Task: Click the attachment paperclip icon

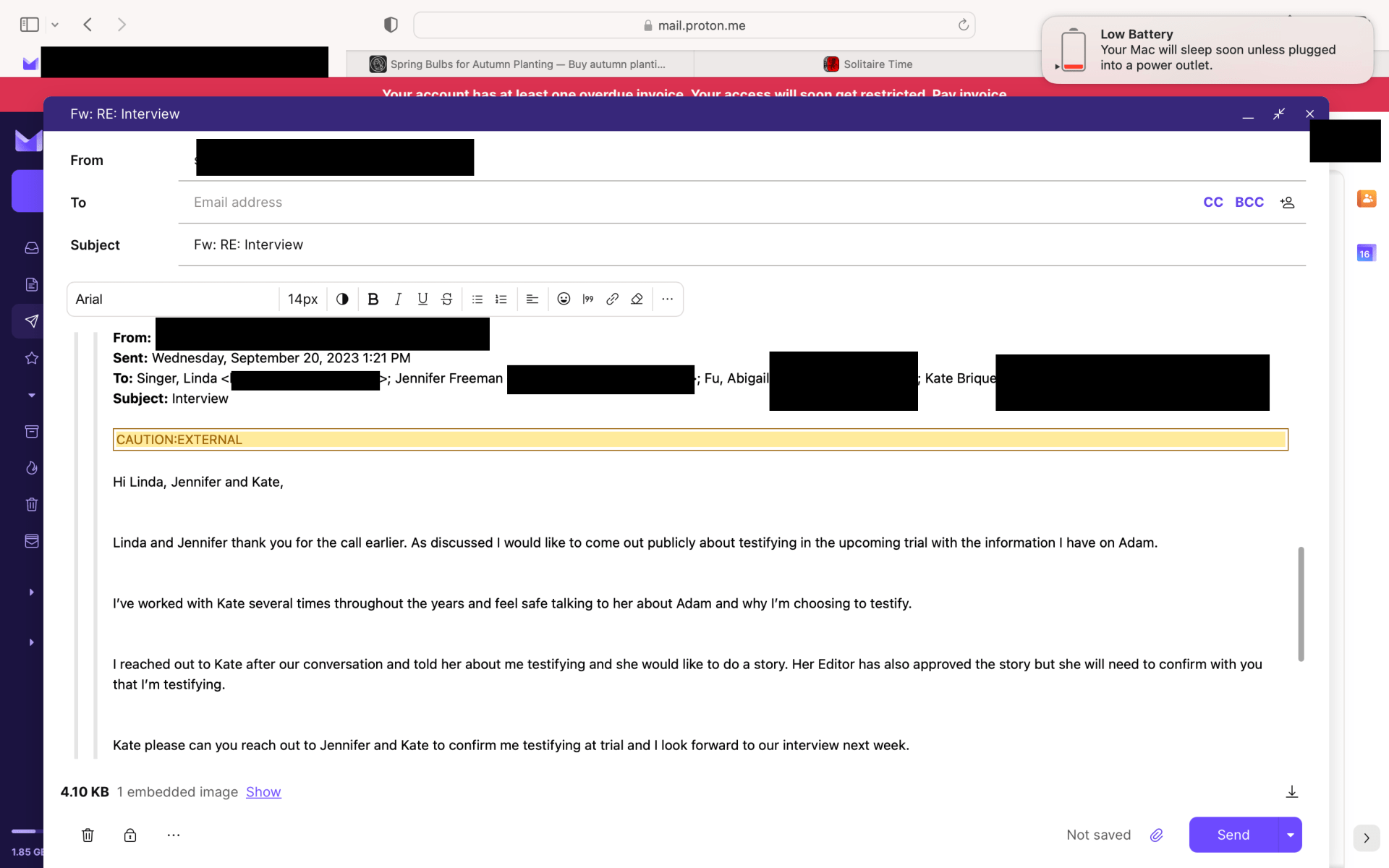Action: pos(1156,835)
